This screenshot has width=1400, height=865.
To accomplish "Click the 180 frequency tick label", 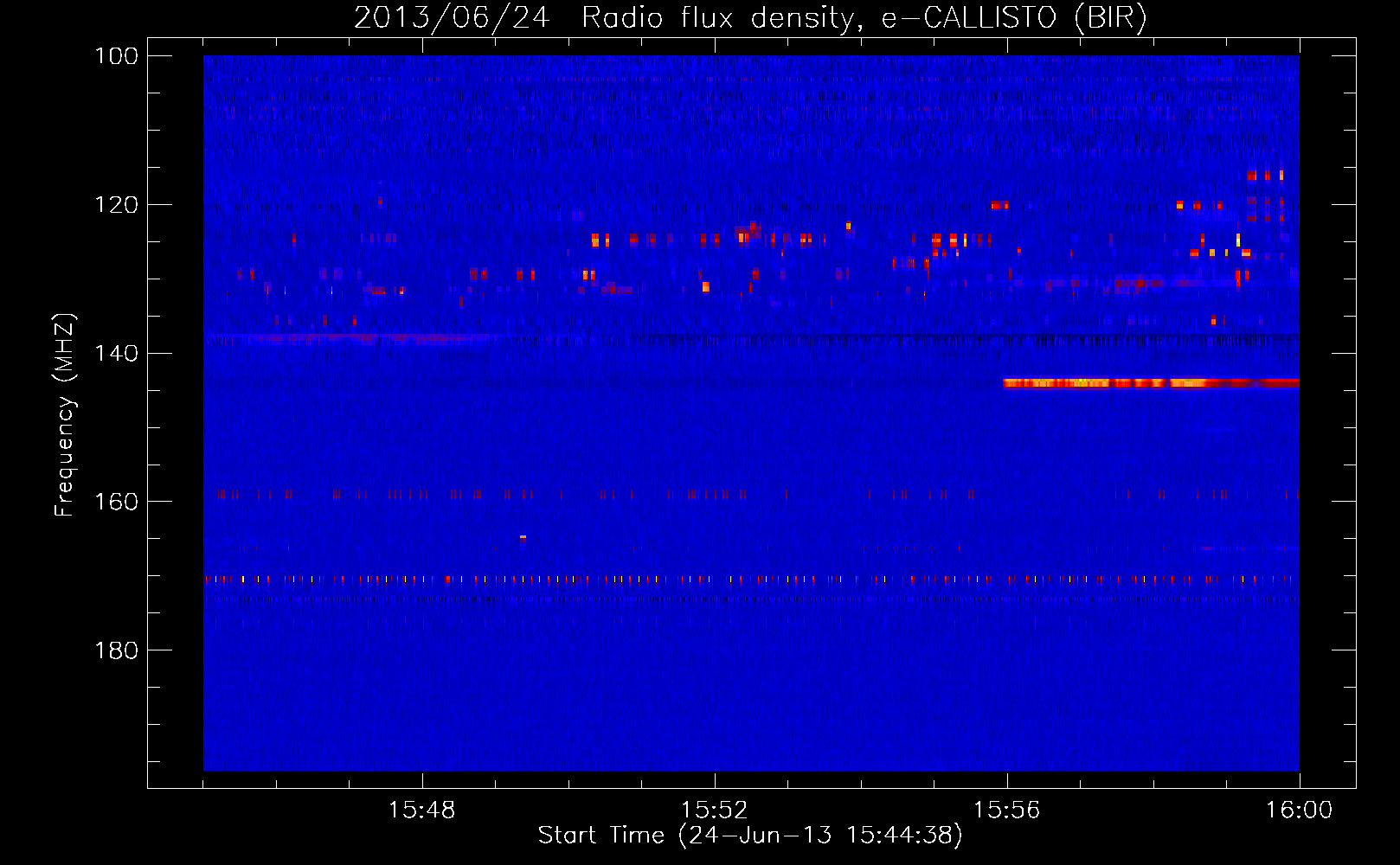I will click(117, 650).
